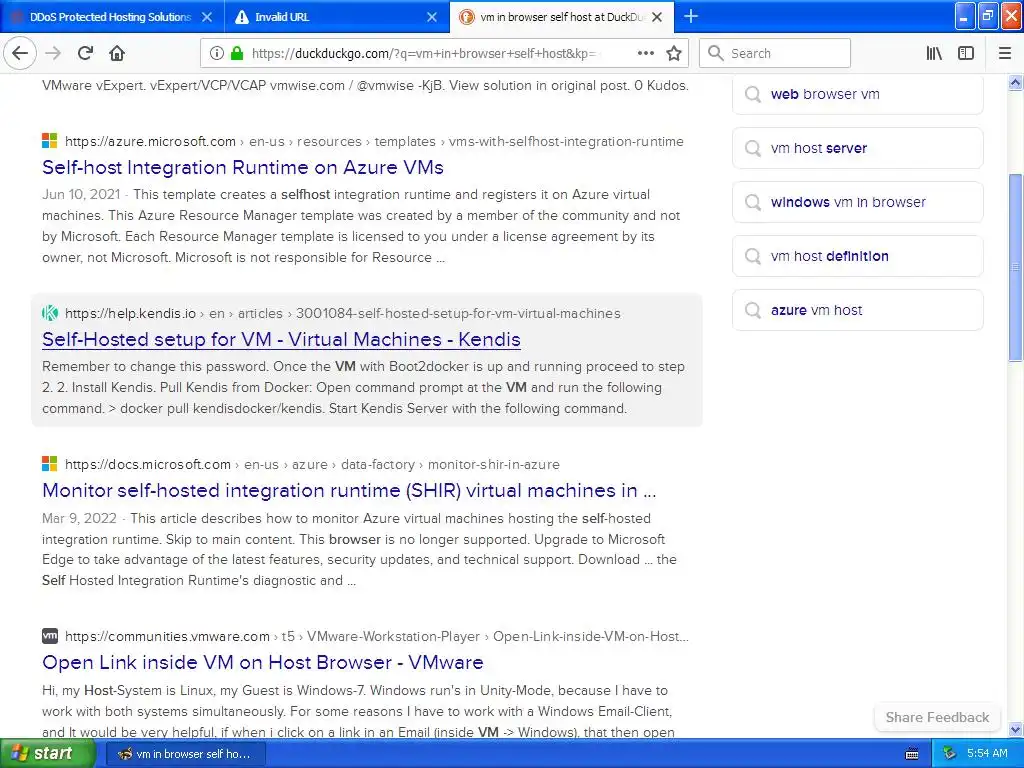Open the Library icon in toolbar
Screen dimensions: 1024x768
point(934,54)
